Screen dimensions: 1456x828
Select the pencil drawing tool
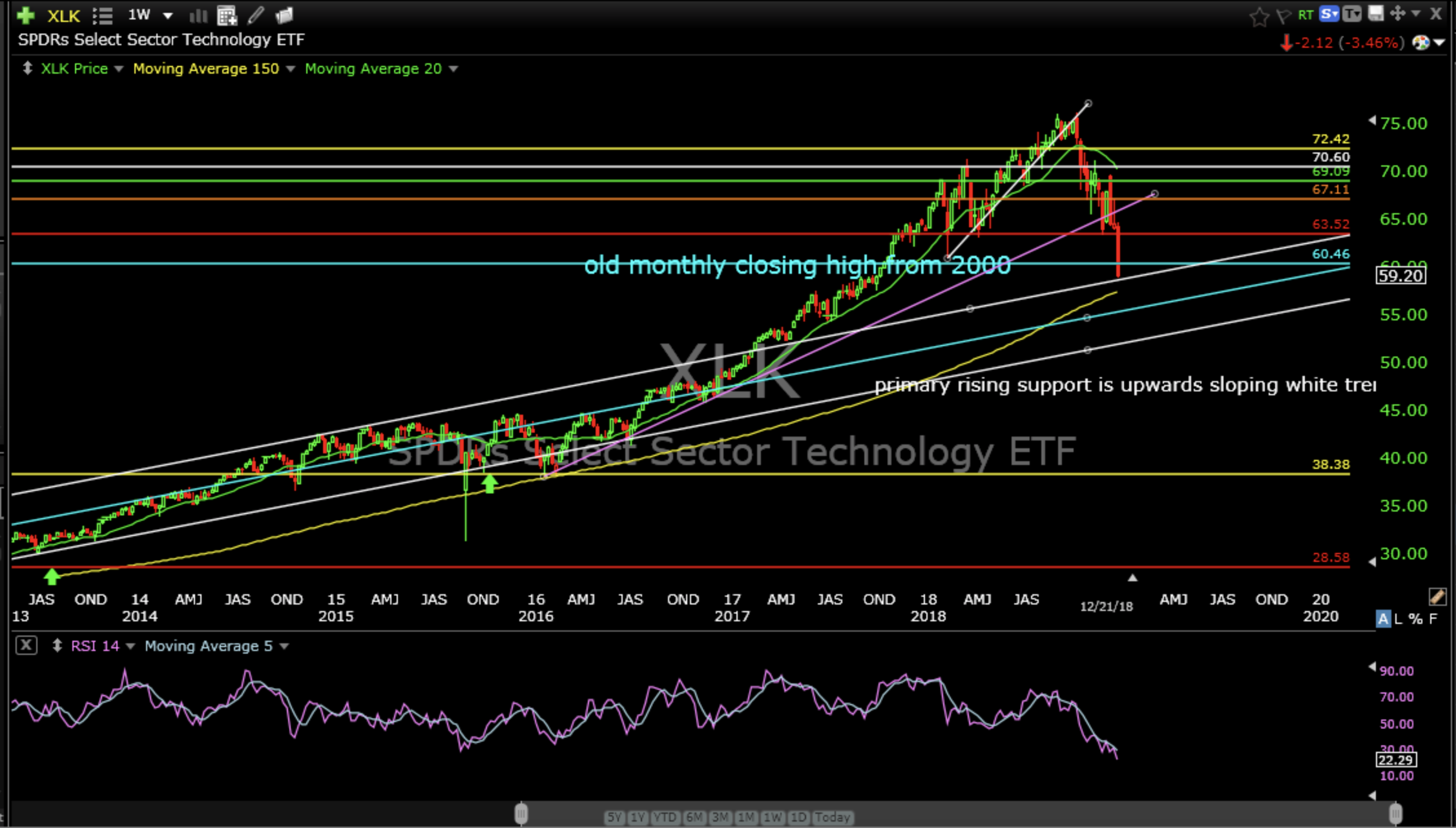click(256, 15)
